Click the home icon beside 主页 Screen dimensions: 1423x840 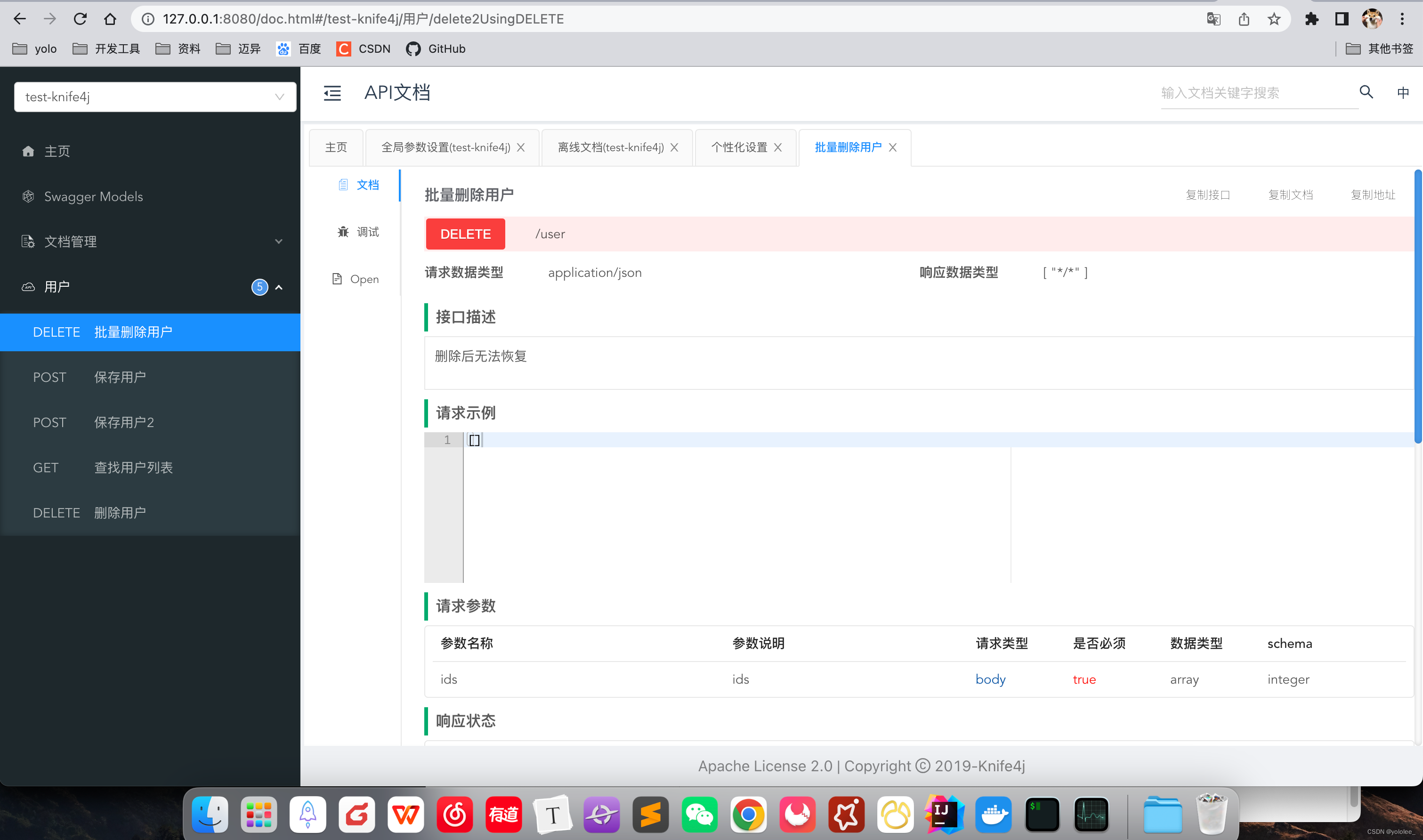point(28,151)
